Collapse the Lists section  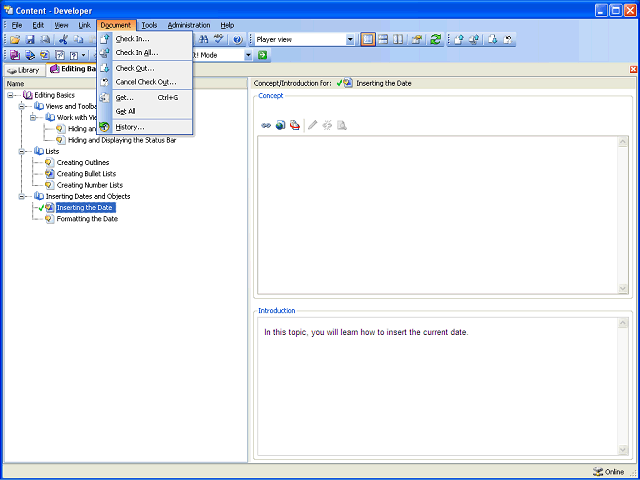click(22, 151)
